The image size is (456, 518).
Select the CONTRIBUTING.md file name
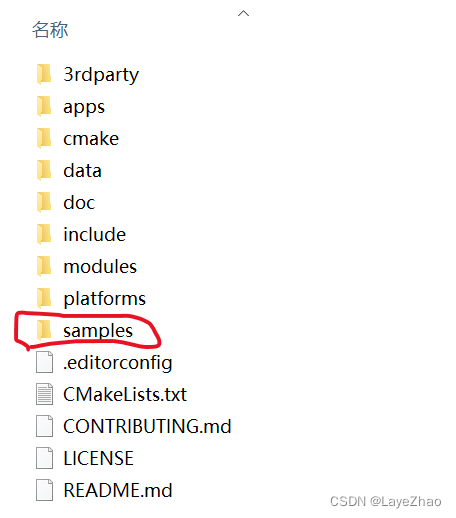point(147,426)
